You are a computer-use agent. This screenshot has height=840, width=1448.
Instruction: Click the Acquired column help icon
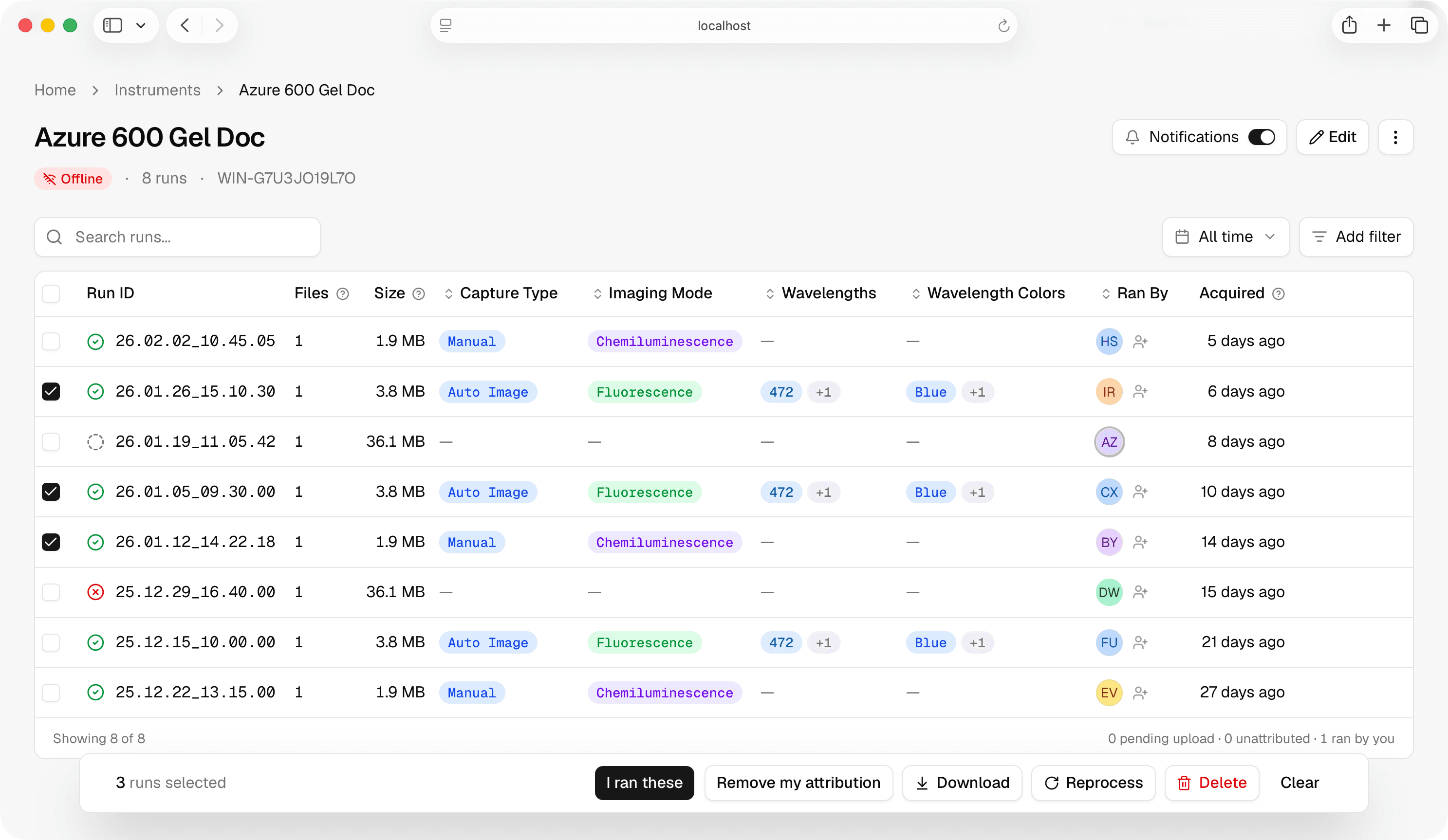pos(1279,294)
